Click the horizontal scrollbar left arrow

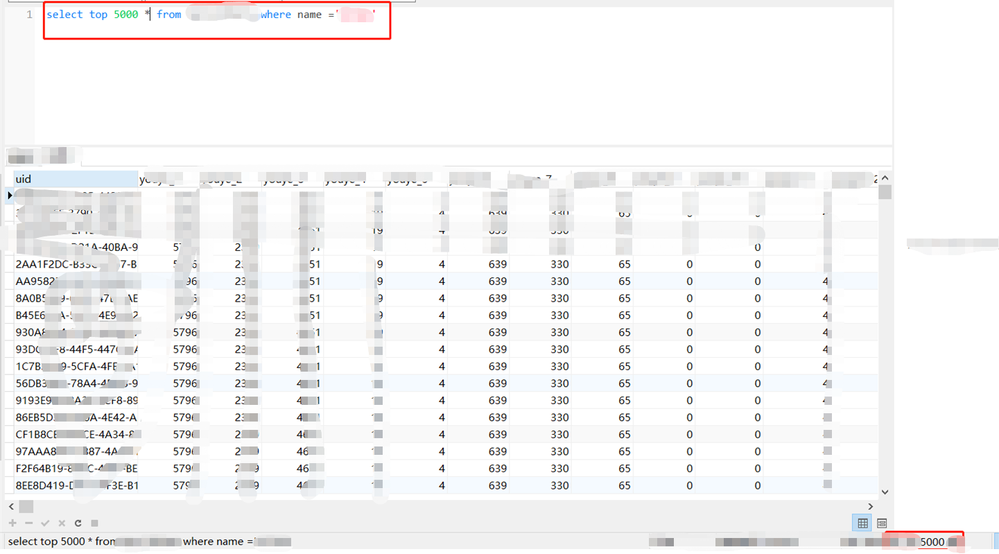[11, 506]
